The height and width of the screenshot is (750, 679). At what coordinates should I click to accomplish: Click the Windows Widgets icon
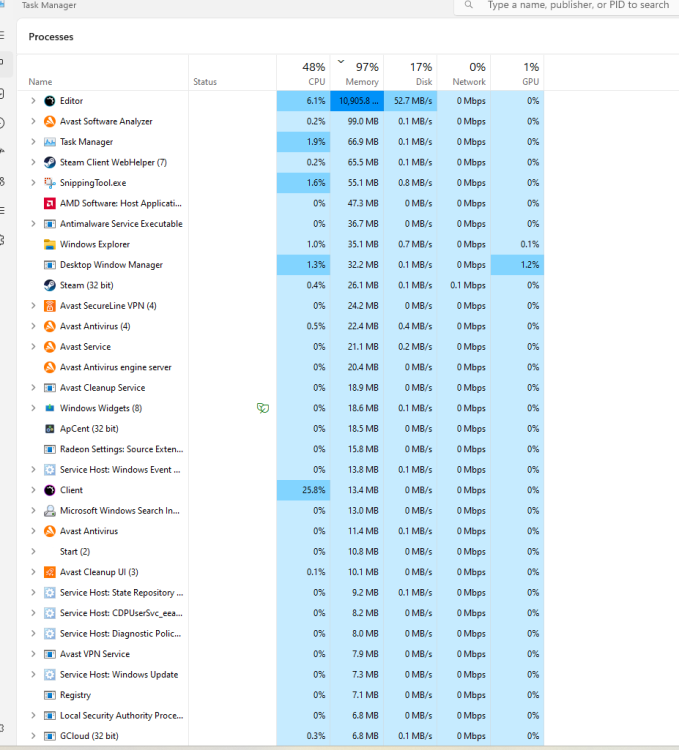(50, 408)
